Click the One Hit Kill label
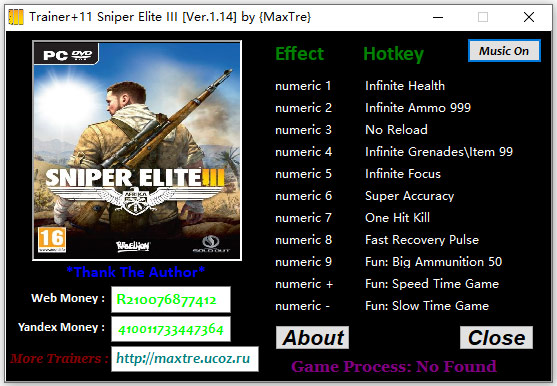The width and height of the screenshot is (557, 386). click(398, 218)
